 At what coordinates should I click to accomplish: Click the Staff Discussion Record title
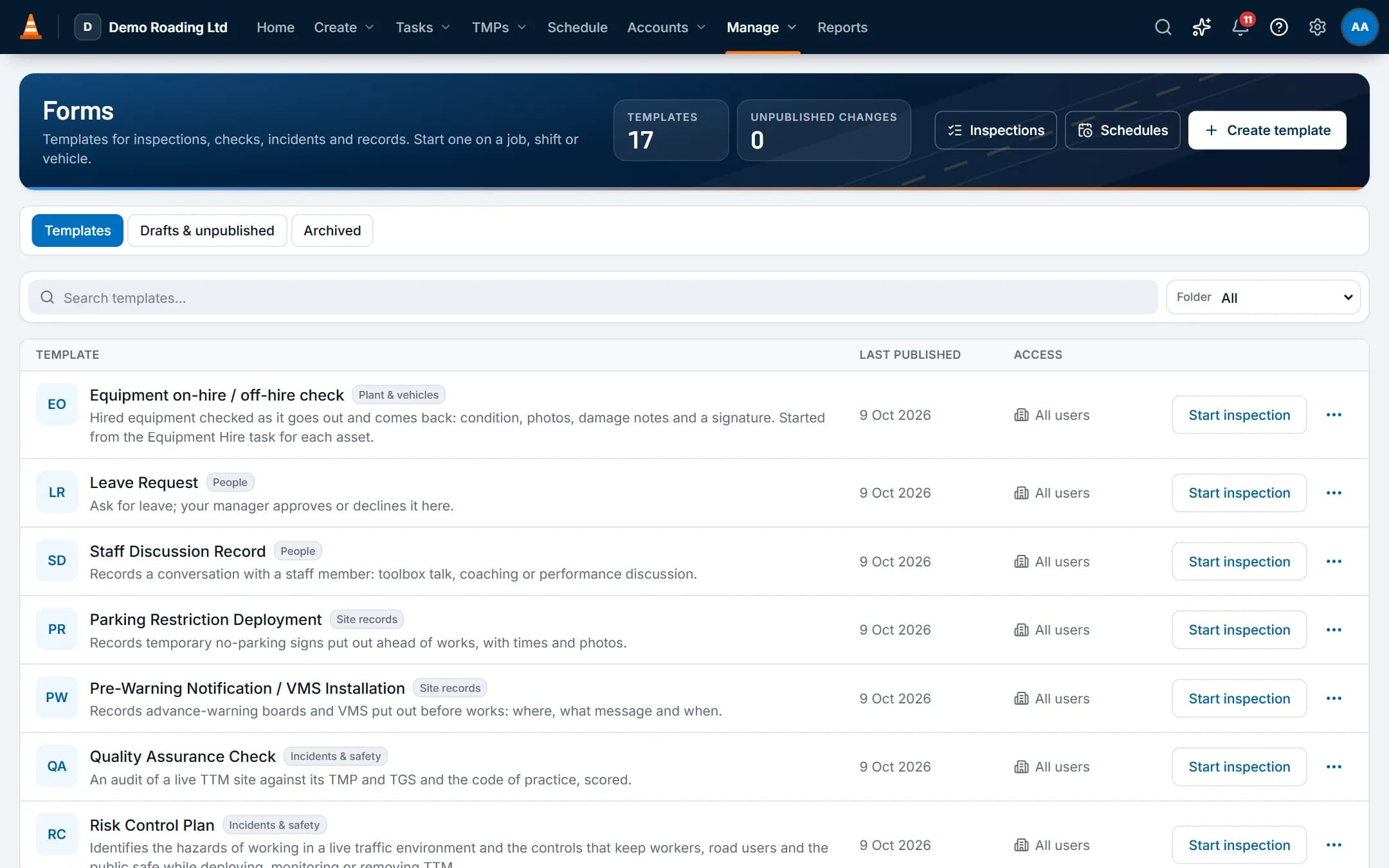pos(177,551)
